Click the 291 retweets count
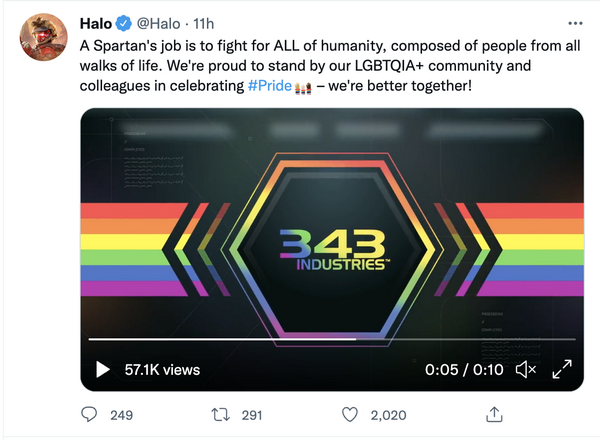Screen dimensions: 600x440 251,414
